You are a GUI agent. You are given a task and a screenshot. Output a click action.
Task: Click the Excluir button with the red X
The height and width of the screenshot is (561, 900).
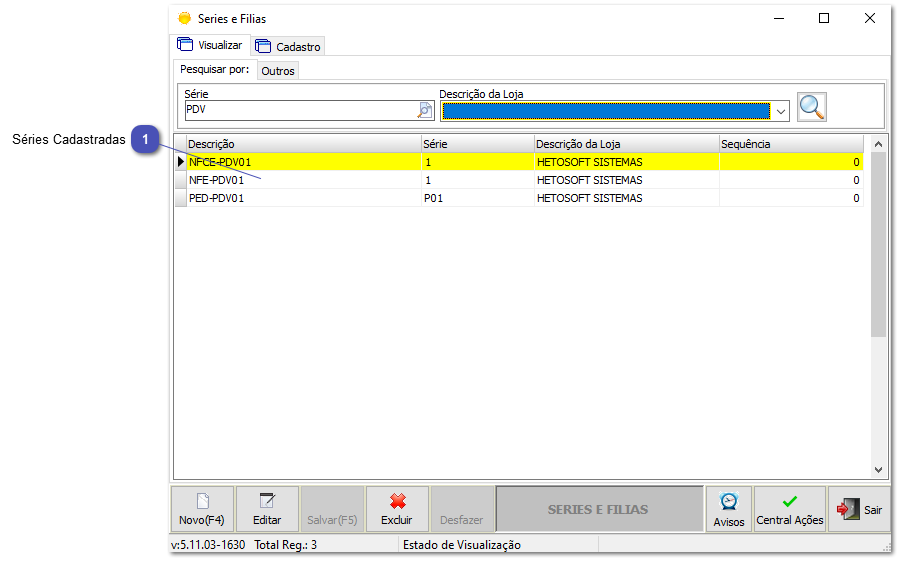[397, 509]
